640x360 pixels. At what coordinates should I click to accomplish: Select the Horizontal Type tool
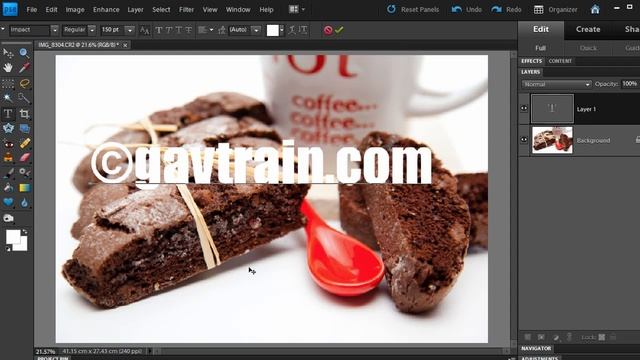coord(8,113)
